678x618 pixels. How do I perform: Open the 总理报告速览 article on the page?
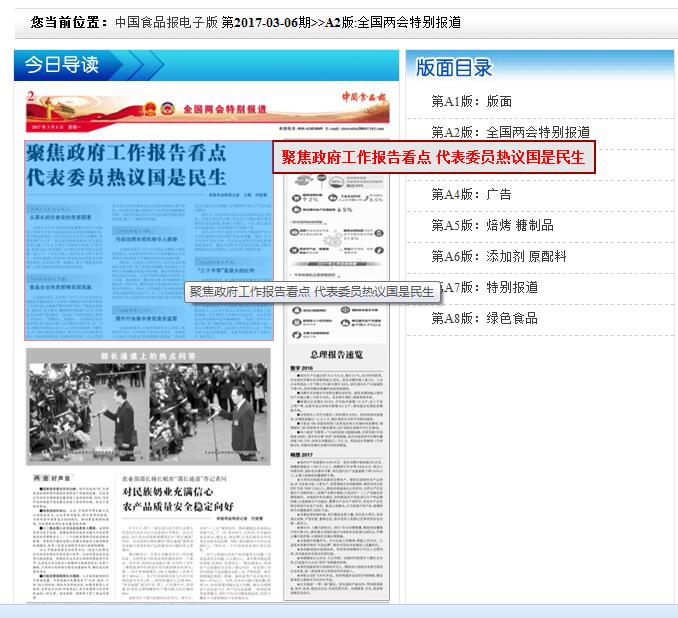(338, 354)
